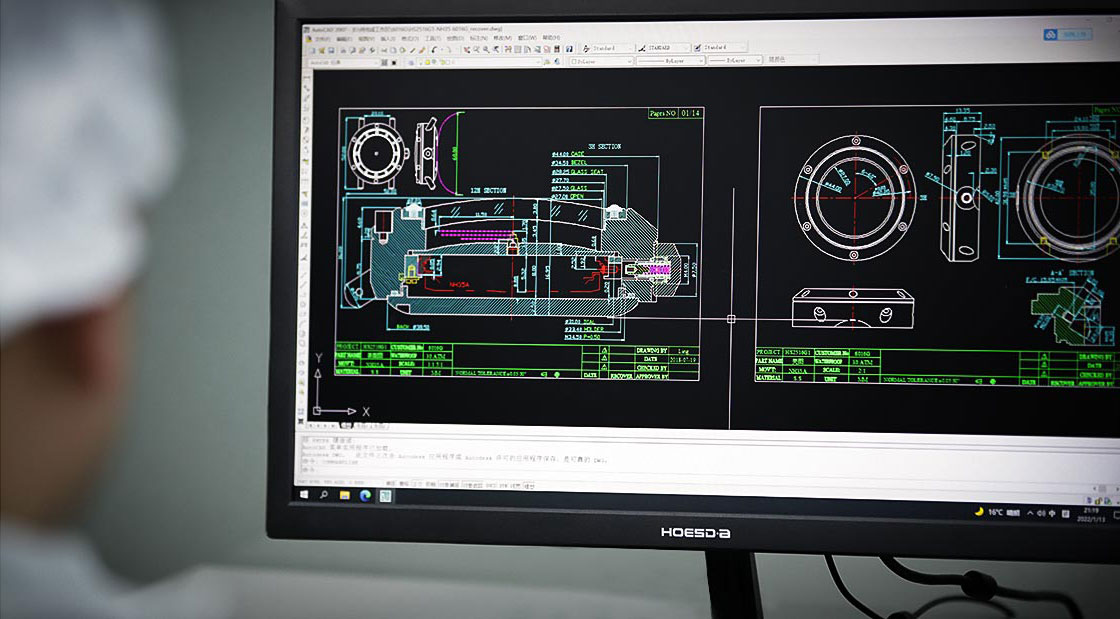1120x619 pixels.
Task: Open the 编辑(E) Edit menu
Action: [346, 39]
